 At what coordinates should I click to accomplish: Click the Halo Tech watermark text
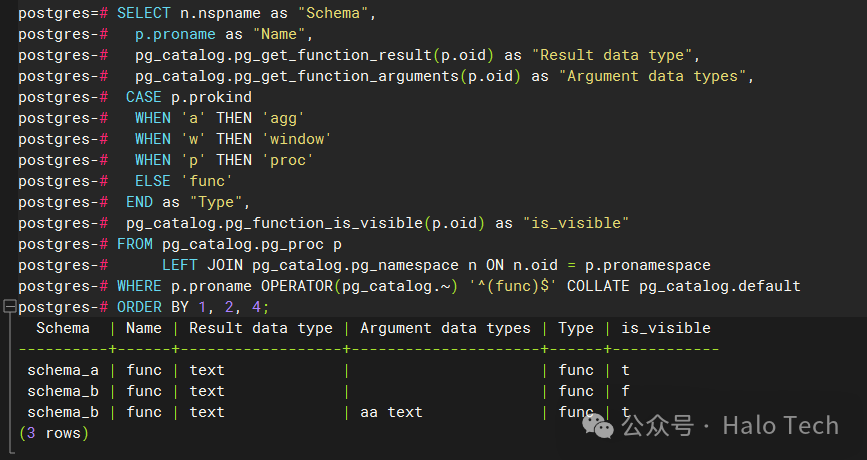pos(780,425)
